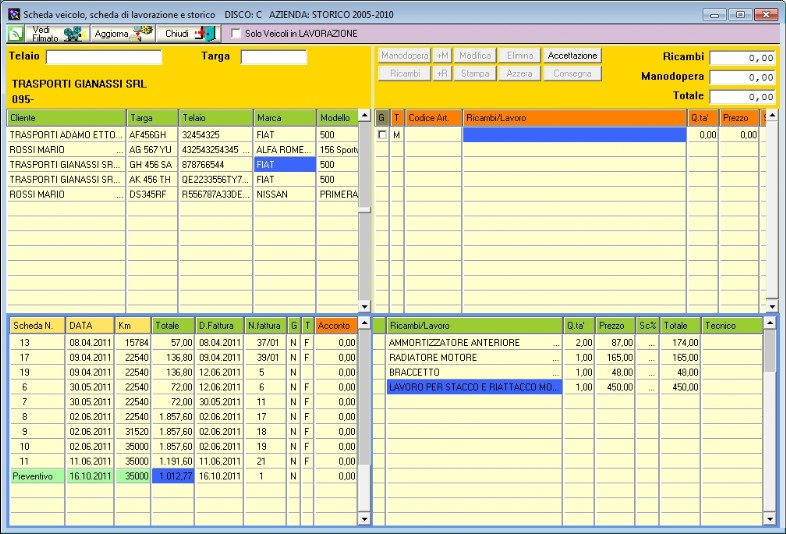The image size is (786, 534).
Task: Click the orange Acconto column header
Action: click(336, 325)
